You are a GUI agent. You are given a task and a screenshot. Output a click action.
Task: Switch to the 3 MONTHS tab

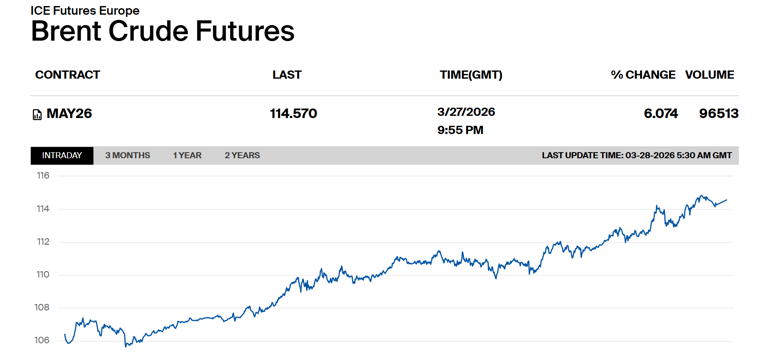[x=128, y=156]
